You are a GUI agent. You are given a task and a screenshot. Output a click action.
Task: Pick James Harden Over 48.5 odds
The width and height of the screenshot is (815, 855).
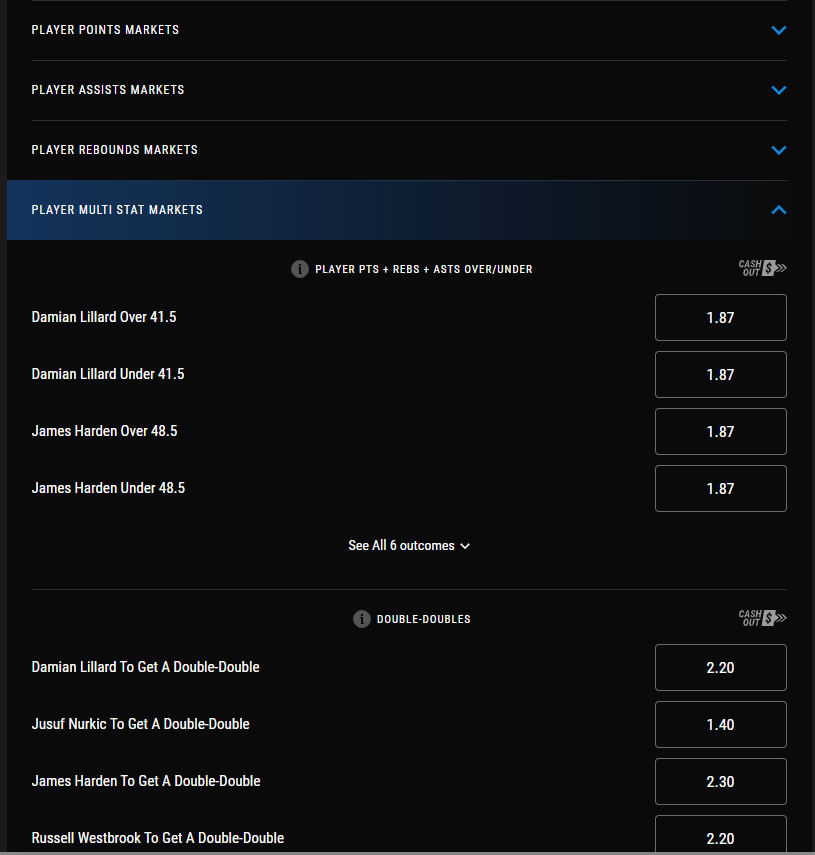click(720, 432)
